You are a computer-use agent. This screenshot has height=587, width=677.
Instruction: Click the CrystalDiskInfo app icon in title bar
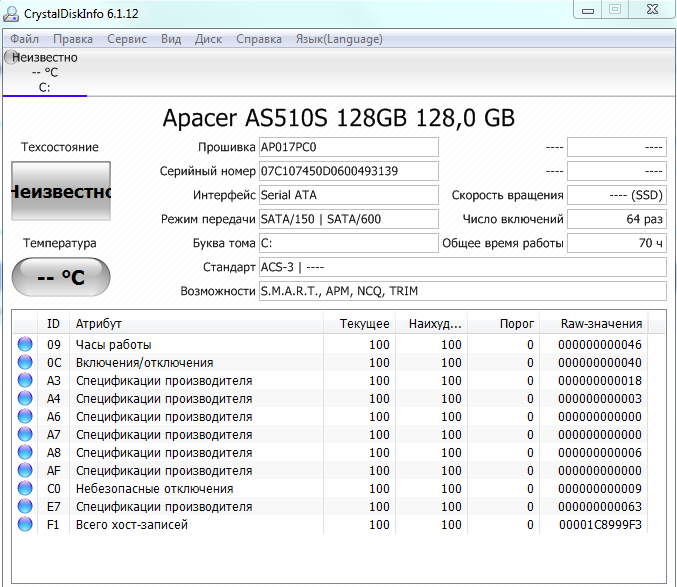click(11, 14)
